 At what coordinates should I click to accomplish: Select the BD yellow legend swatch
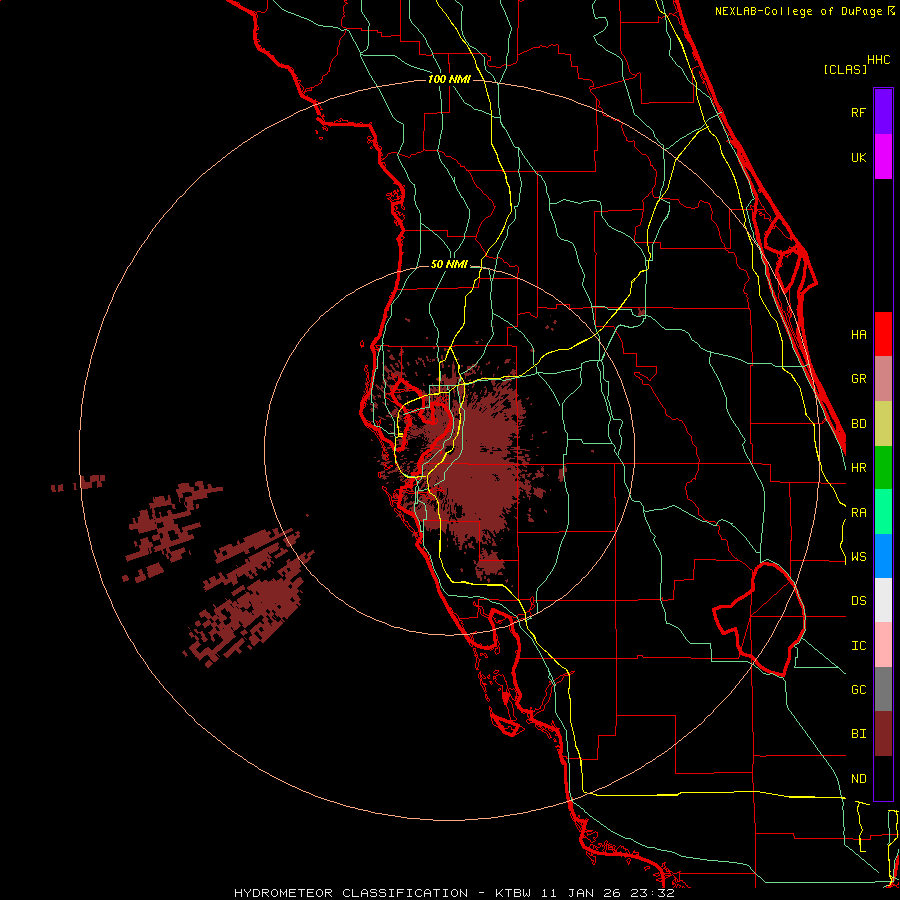tap(883, 423)
